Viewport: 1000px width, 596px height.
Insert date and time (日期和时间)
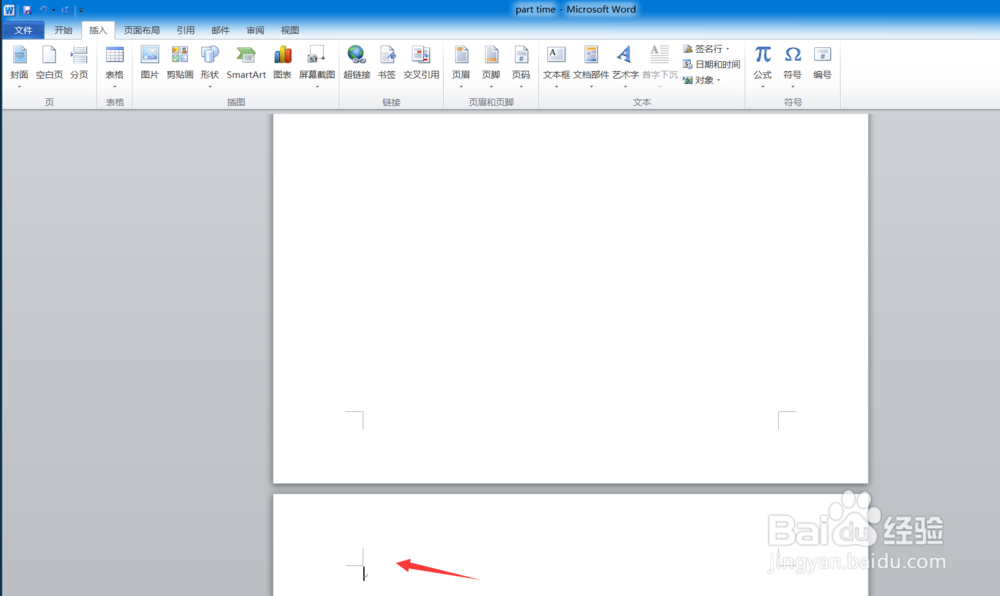click(x=711, y=64)
